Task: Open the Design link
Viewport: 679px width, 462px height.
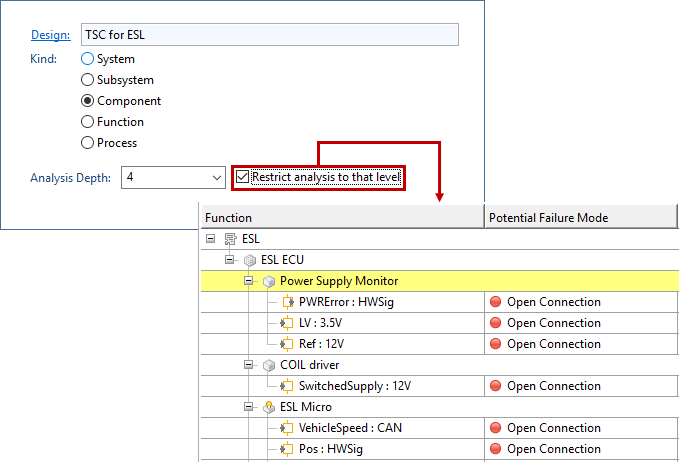Action: tap(51, 35)
